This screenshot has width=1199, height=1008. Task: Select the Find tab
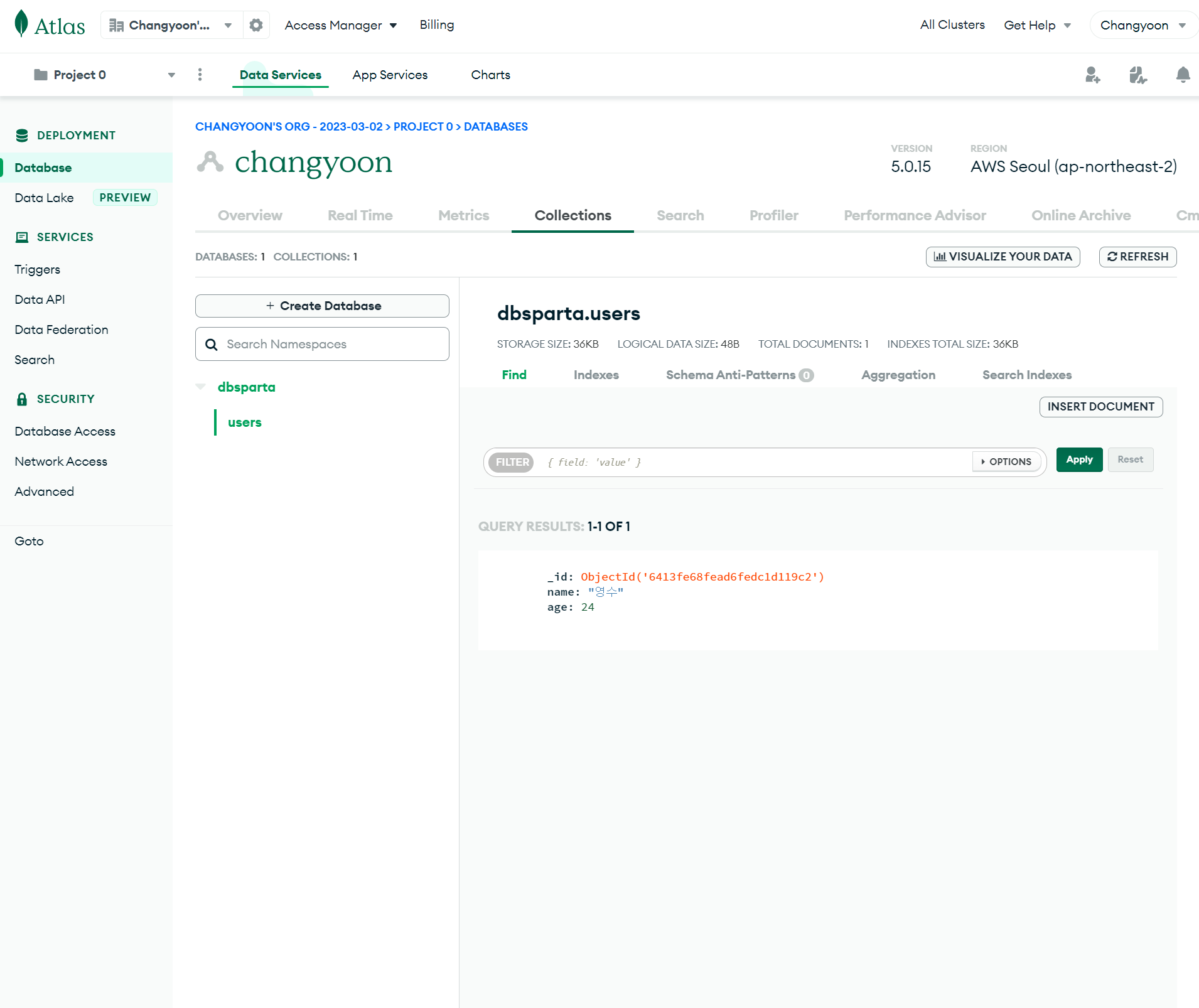[x=514, y=375]
